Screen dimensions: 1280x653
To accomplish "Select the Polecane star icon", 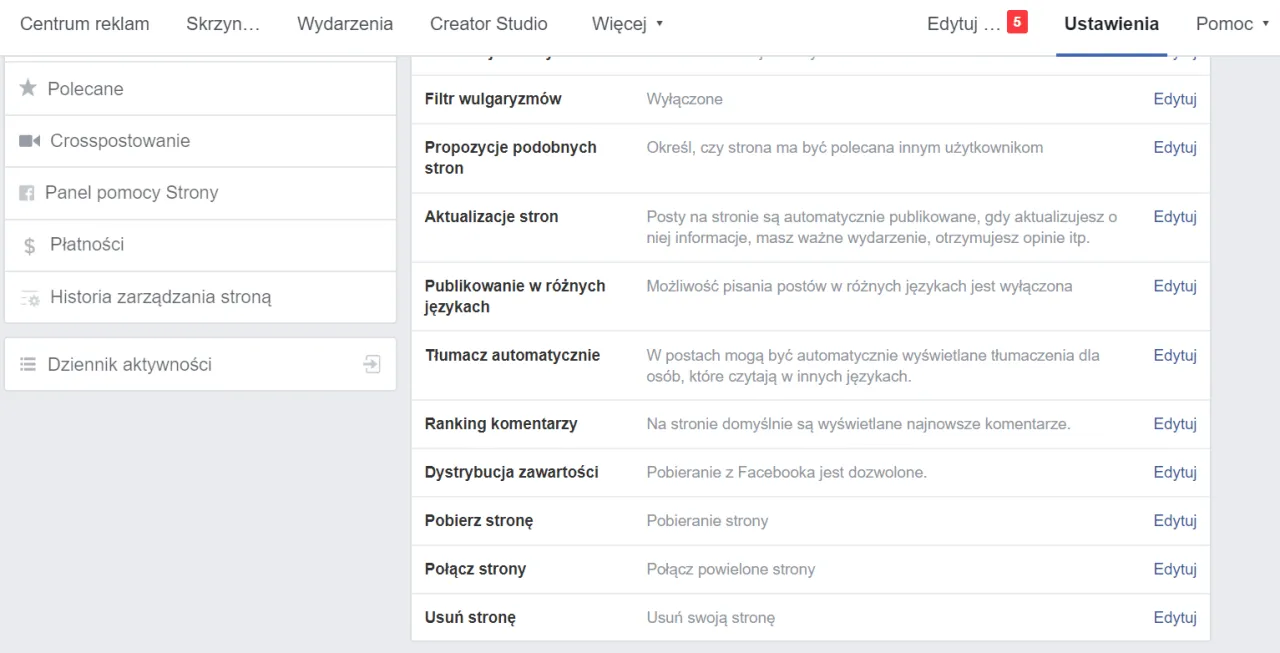I will click(28, 88).
